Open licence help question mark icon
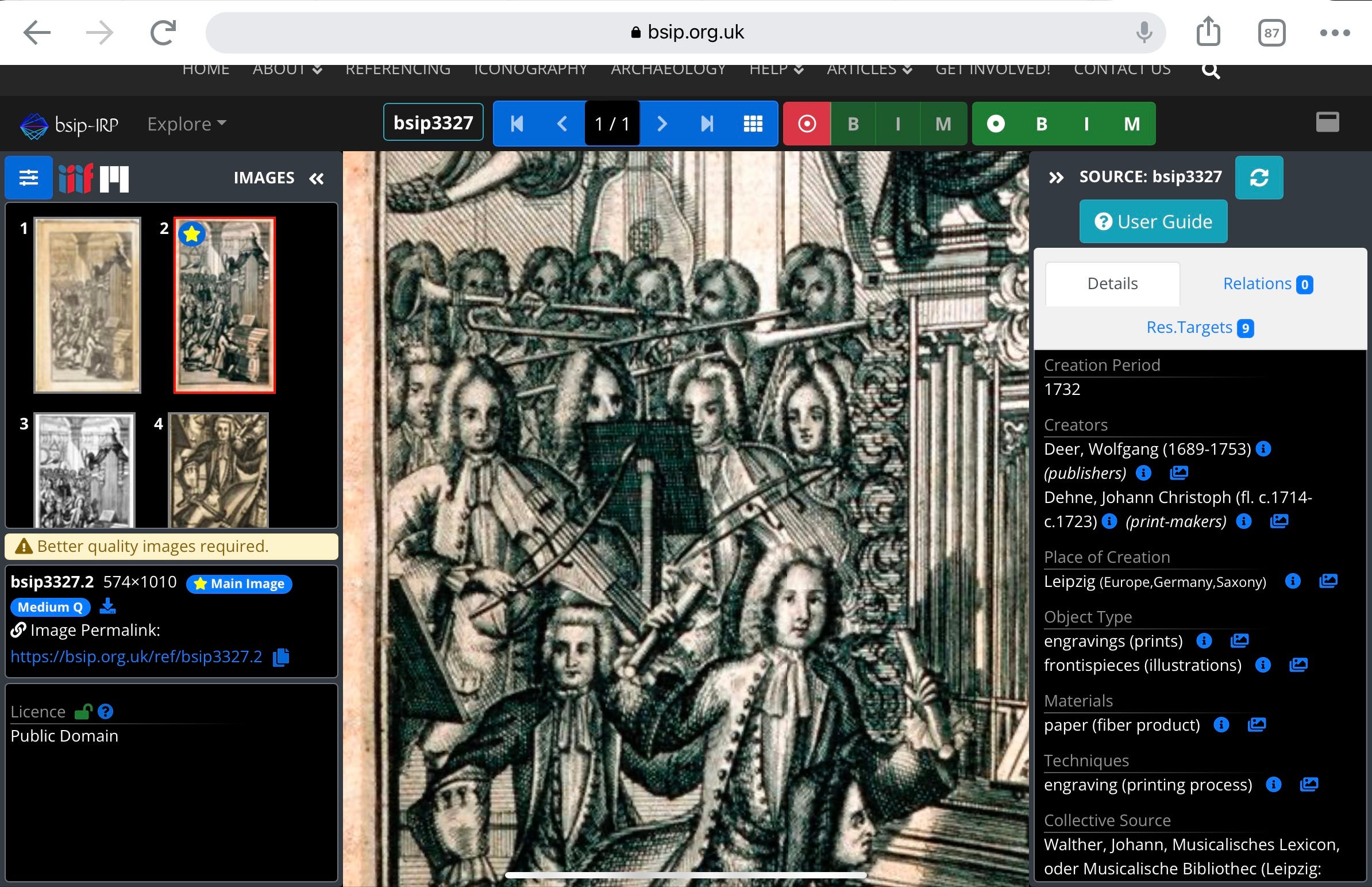The width and height of the screenshot is (1372, 887). click(x=105, y=712)
